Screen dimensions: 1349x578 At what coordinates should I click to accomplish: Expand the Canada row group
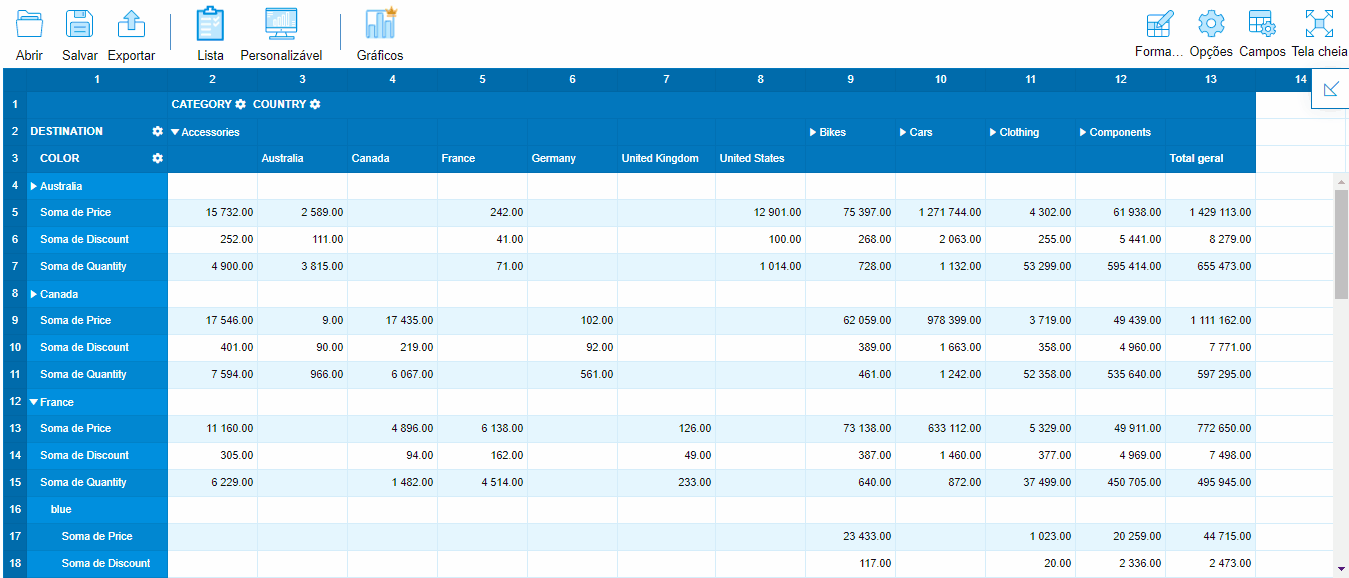[34, 294]
